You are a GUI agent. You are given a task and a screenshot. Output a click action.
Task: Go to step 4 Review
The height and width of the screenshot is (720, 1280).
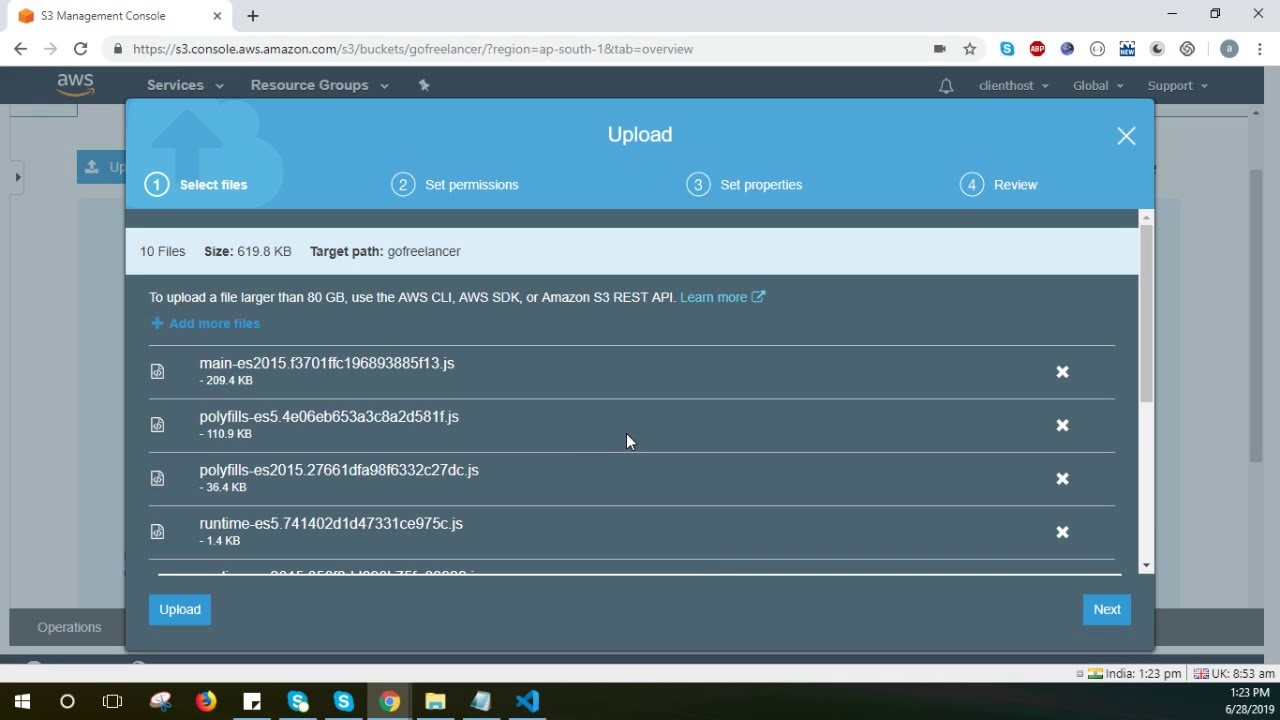(x=999, y=185)
